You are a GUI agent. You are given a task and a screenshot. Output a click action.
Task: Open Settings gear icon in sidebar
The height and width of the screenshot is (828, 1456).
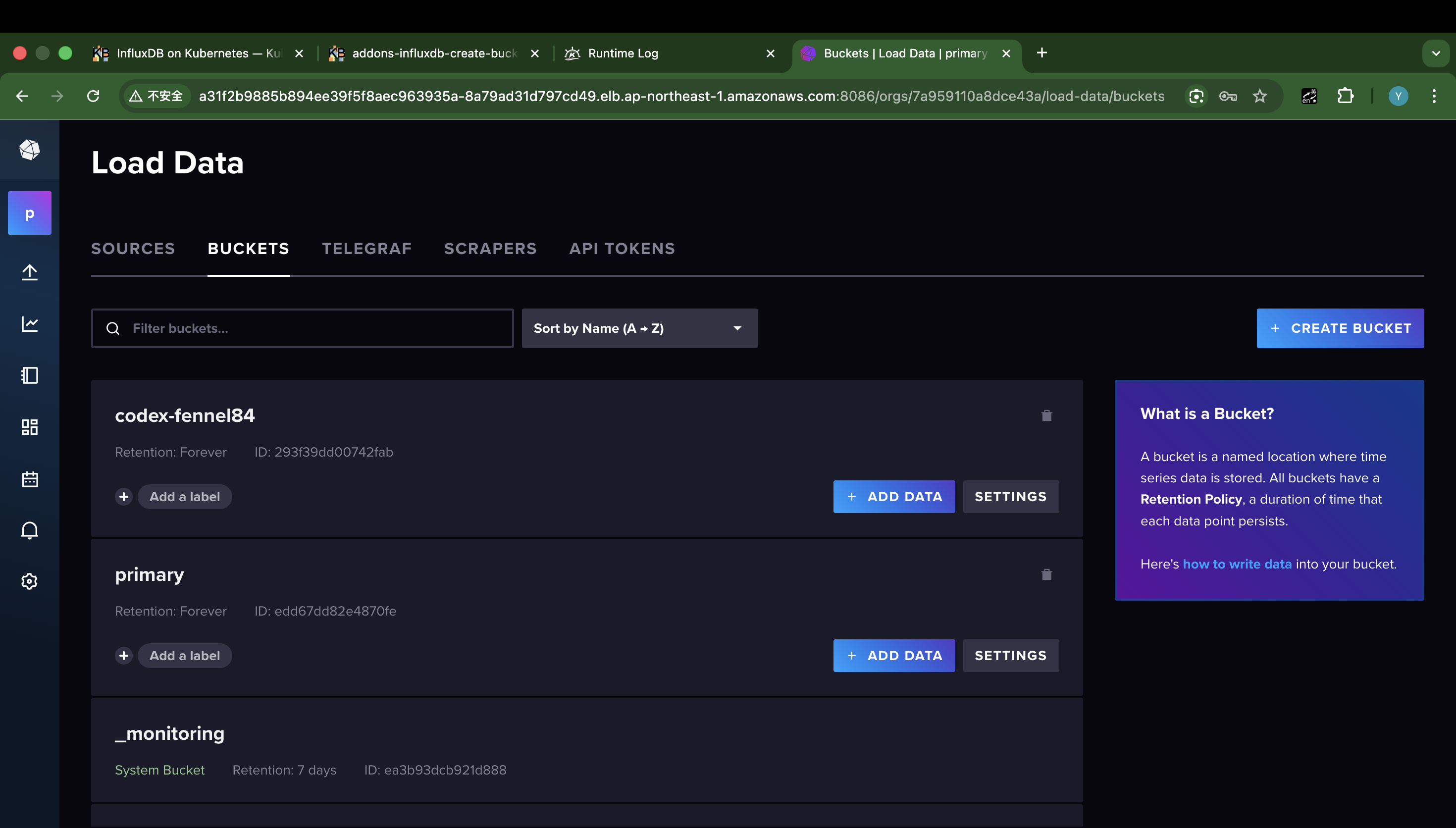click(30, 581)
